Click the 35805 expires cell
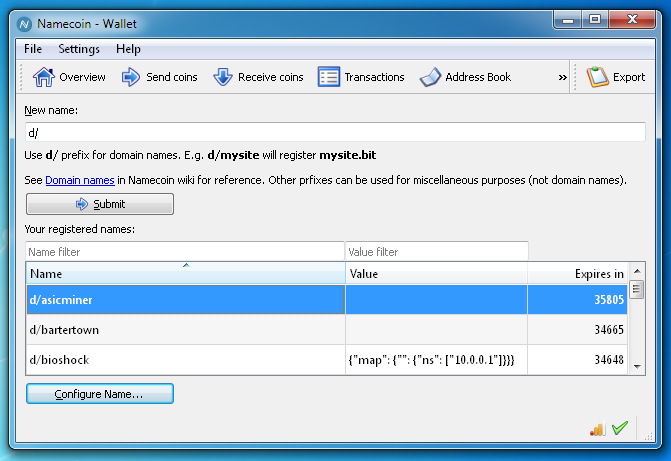This screenshot has width=671, height=461. point(577,300)
